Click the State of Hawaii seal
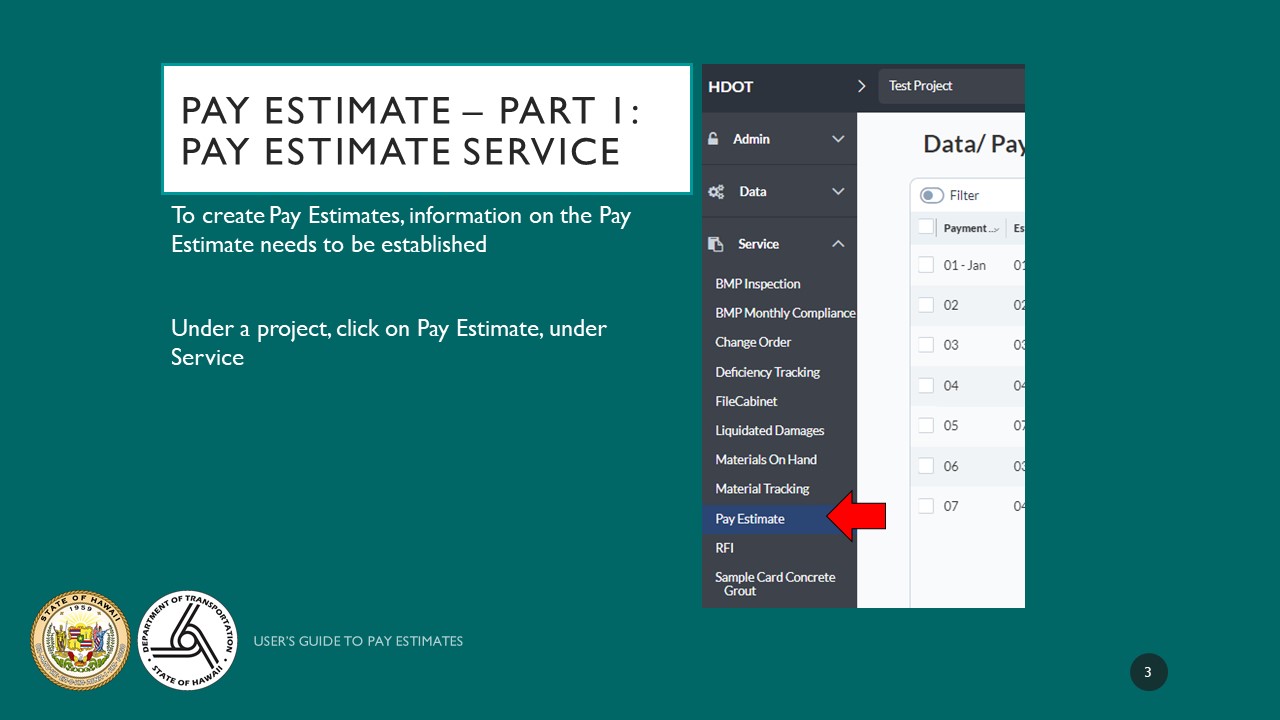 (81, 640)
